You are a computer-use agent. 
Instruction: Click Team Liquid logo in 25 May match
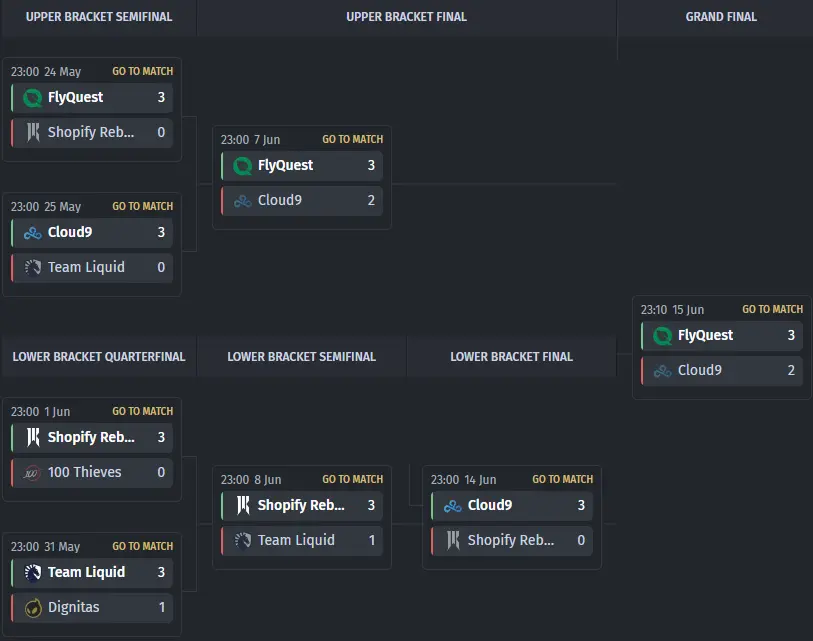click(x=33, y=267)
